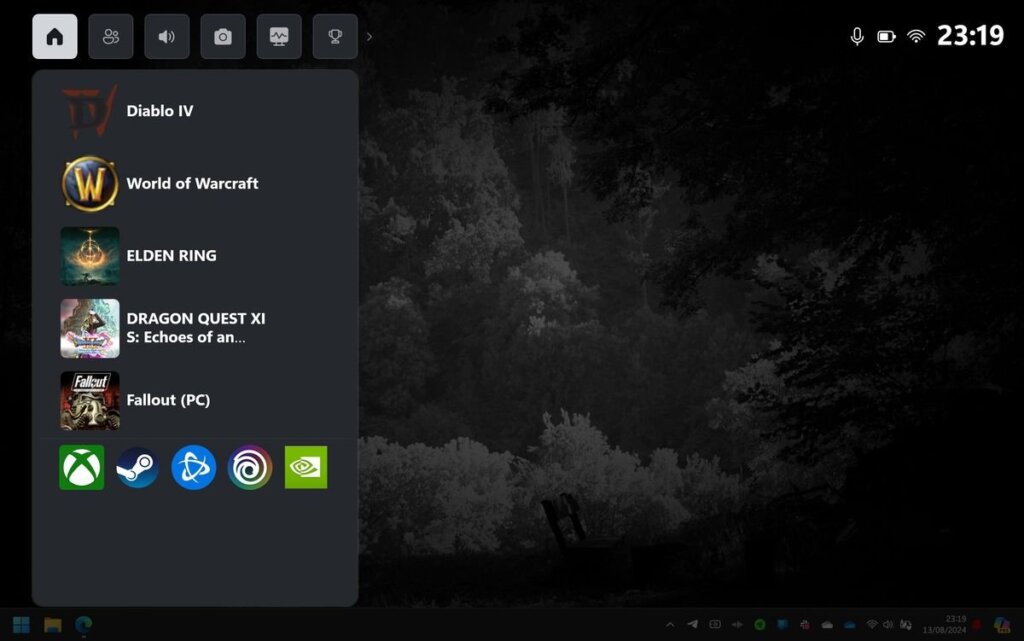
Task: Launch World of Warcraft
Action: [195, 183]
